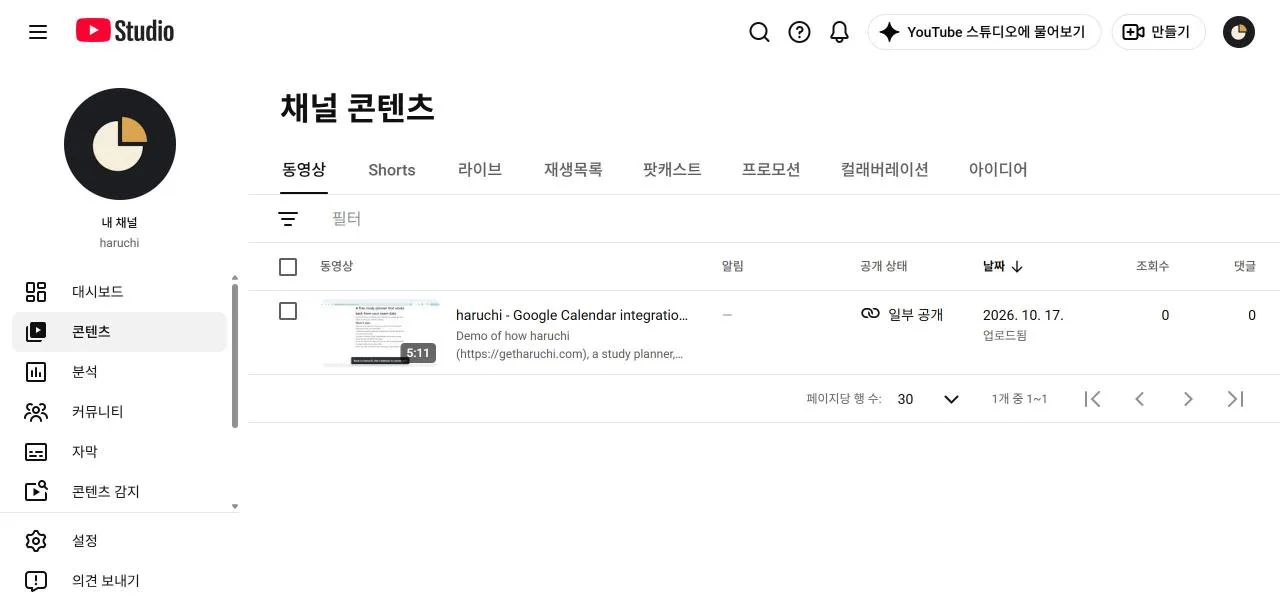Open the search magnifier icon
1280x609 pixels.
[759, 32]
